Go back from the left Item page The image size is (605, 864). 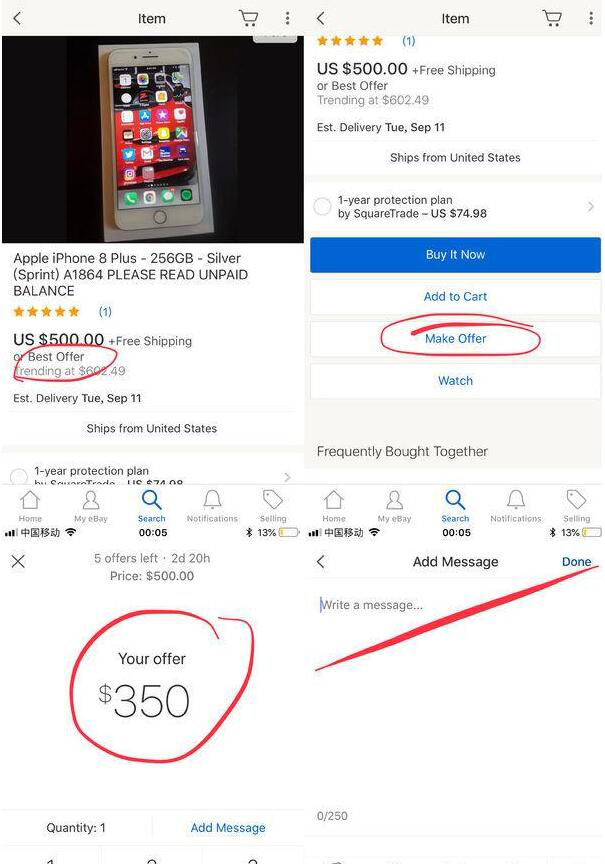coord(18,18)
